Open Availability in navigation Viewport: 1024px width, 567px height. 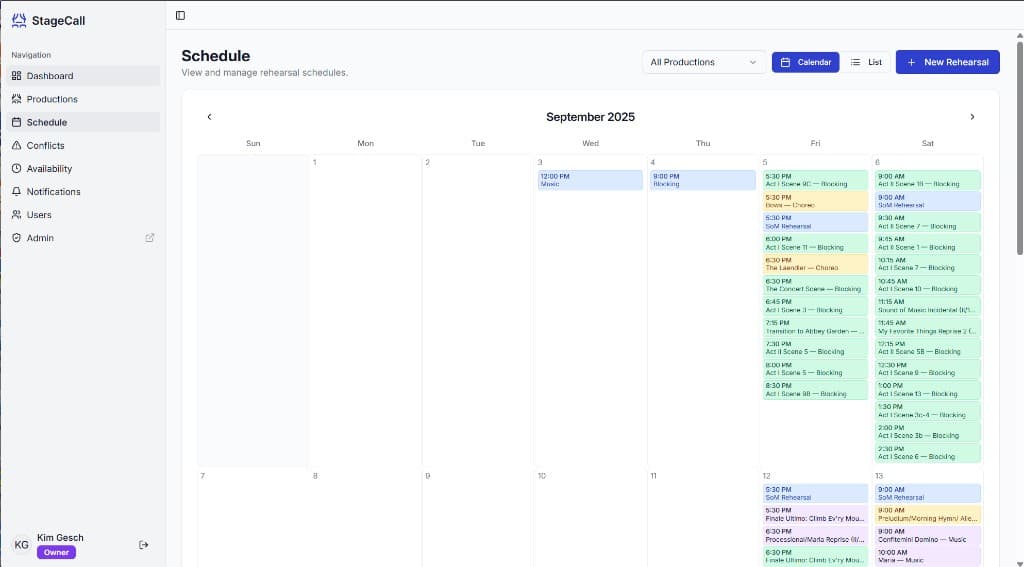tap(83, 169)
